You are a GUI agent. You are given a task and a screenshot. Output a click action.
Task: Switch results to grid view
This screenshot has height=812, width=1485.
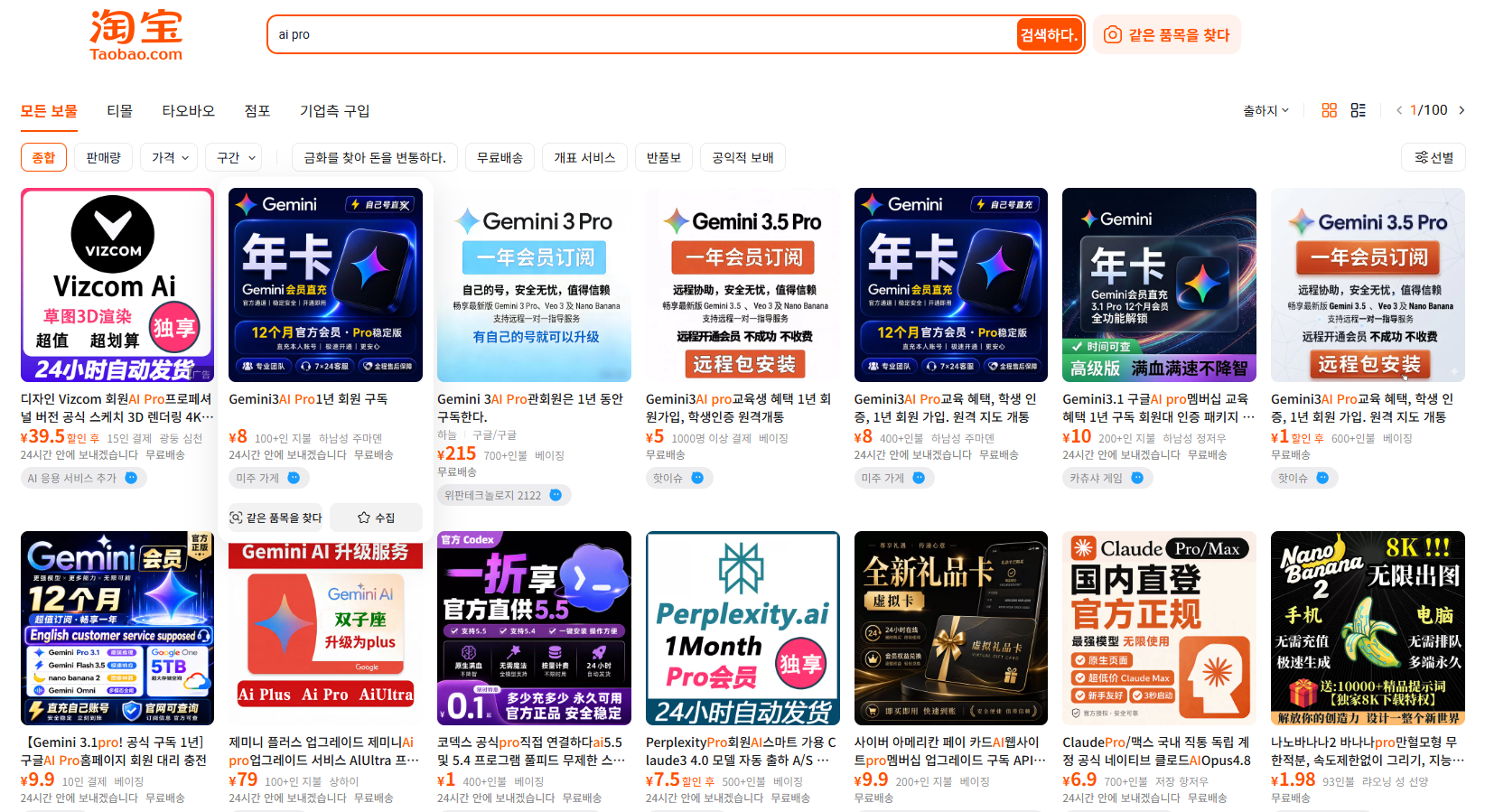pos(1329,110)
